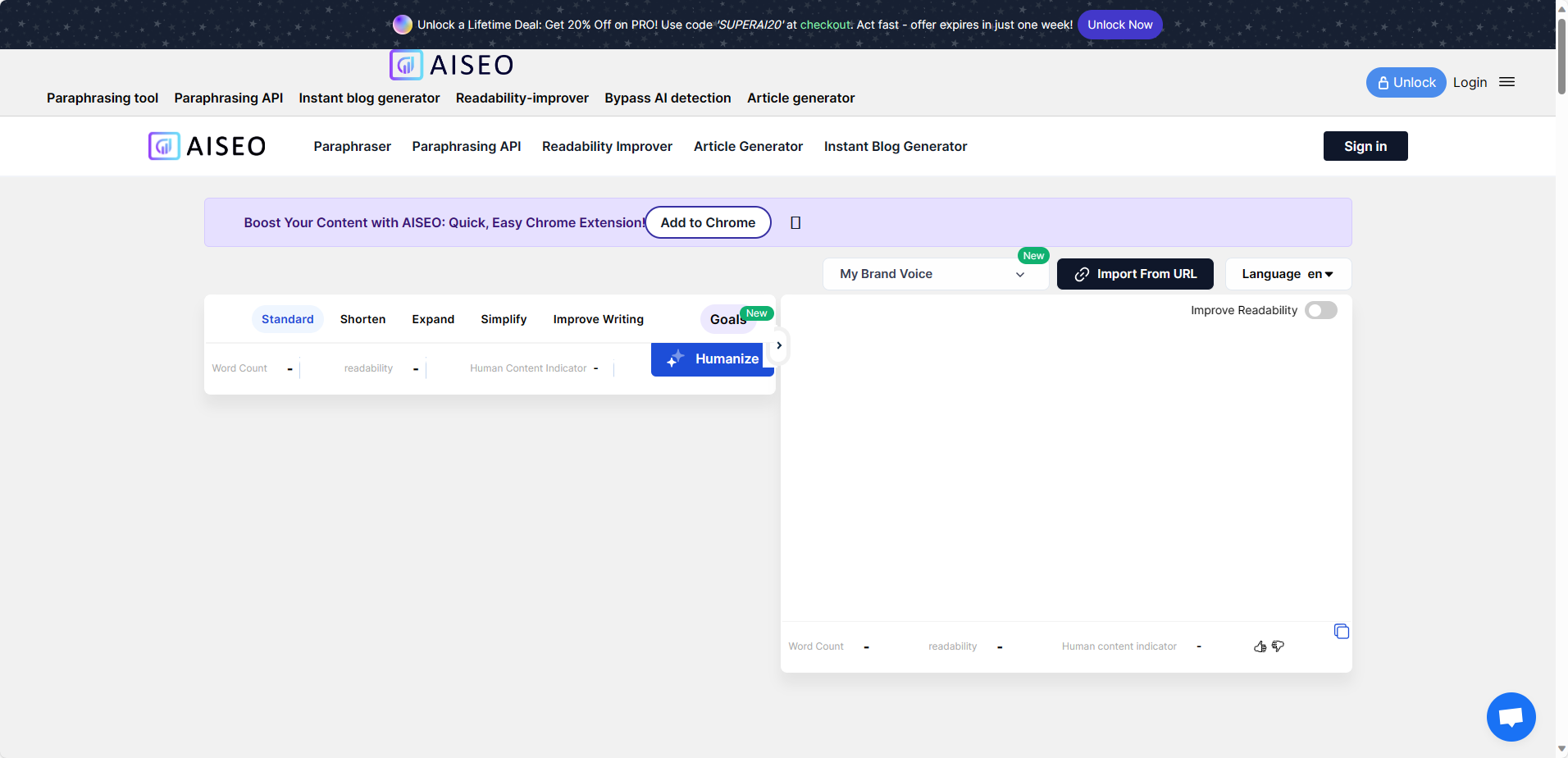Image resolution: width=1568 pixels, height=758 pixels.
Task: Click the promo banner purple orb icon
Action: coord(403,25)
